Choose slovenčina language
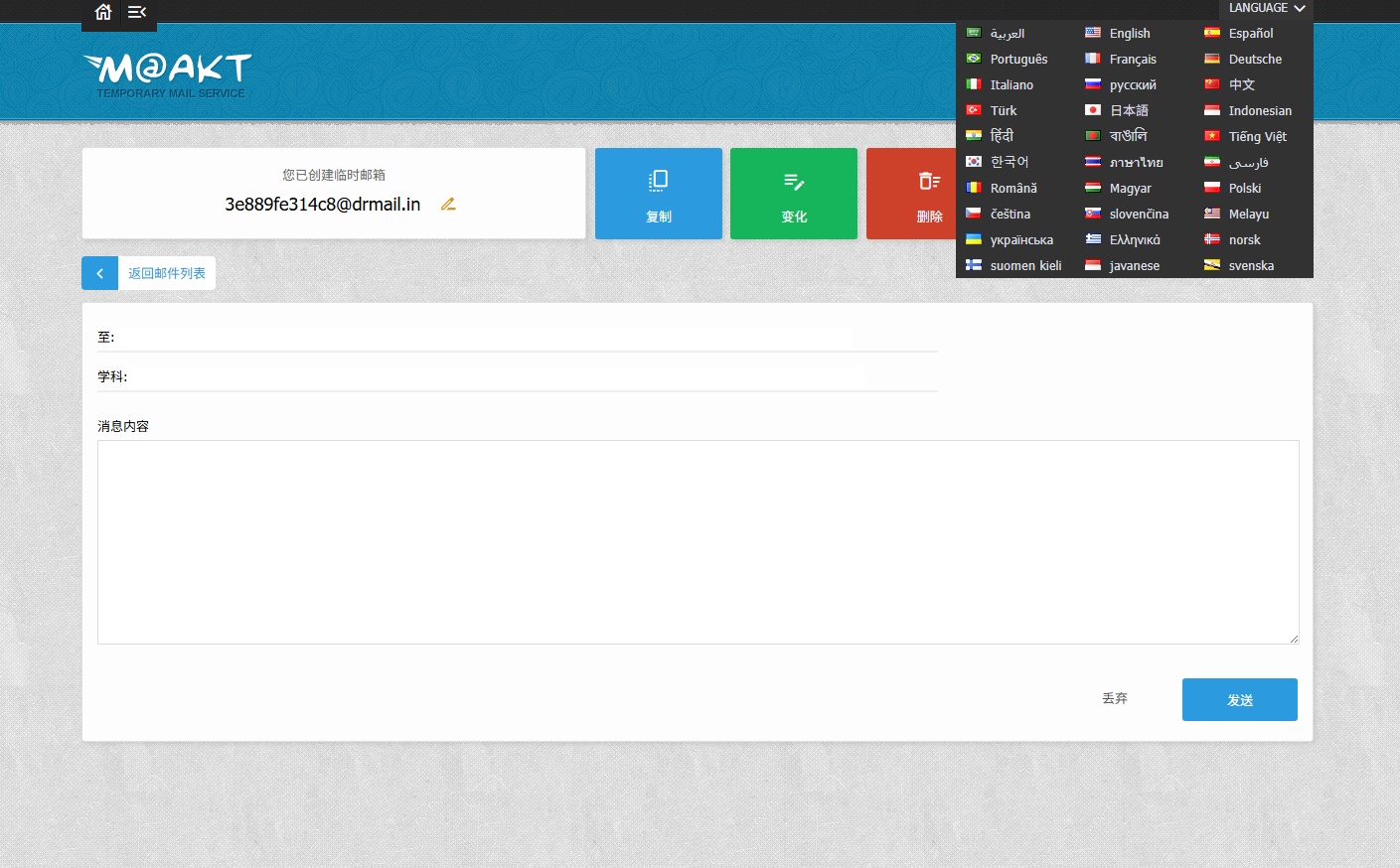The height and width of the screenshot is (868, 1400). click(x=1127, y=215)
